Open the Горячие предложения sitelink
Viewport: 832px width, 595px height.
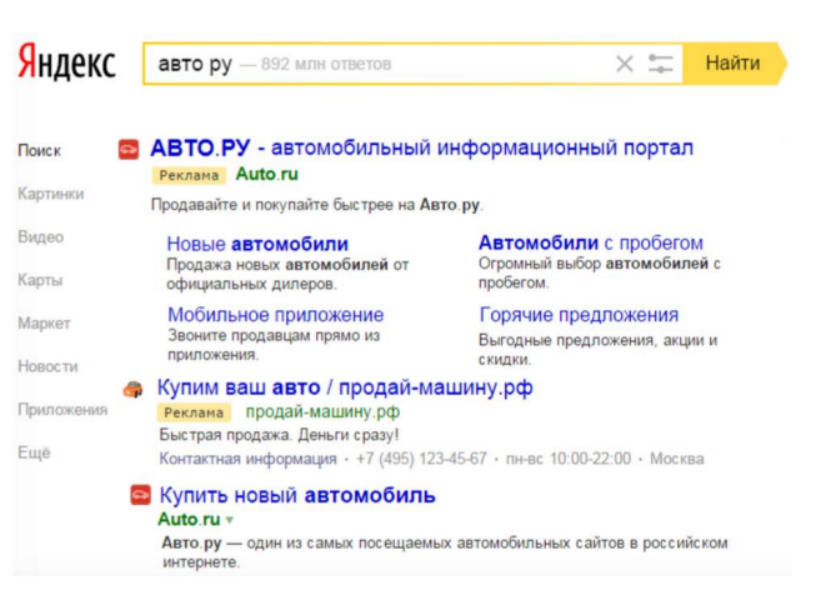pos(579,315)
